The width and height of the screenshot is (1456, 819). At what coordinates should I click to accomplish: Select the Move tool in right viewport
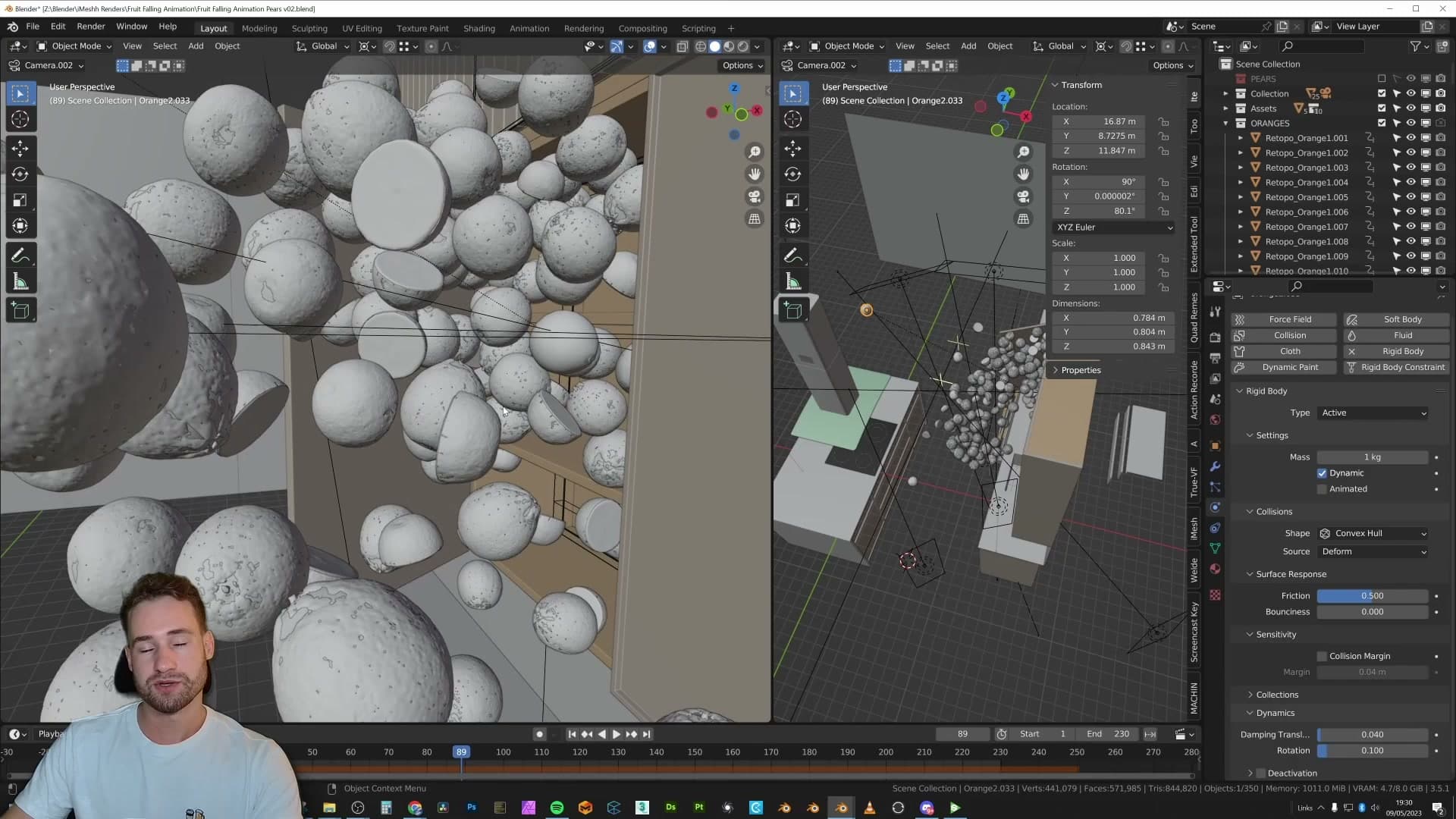tap(793, 149)
